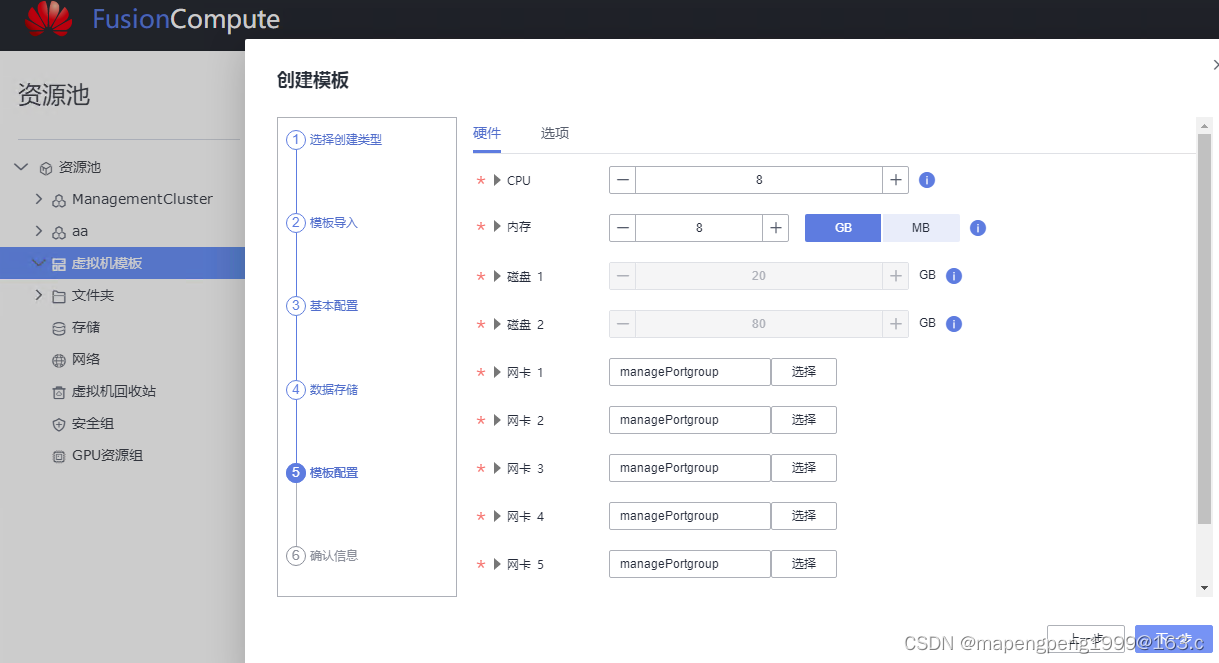
Task: Select step 6 确认信息
Action: pos(322,556)
